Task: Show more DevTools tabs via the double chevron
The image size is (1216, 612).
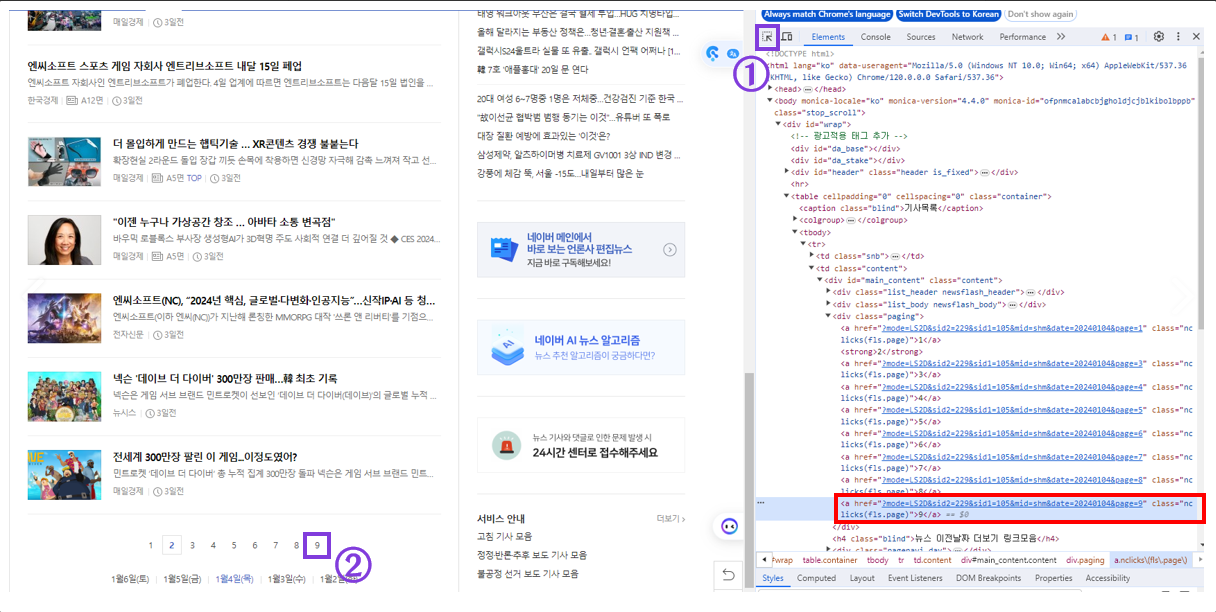Action: pos(1062,37)
